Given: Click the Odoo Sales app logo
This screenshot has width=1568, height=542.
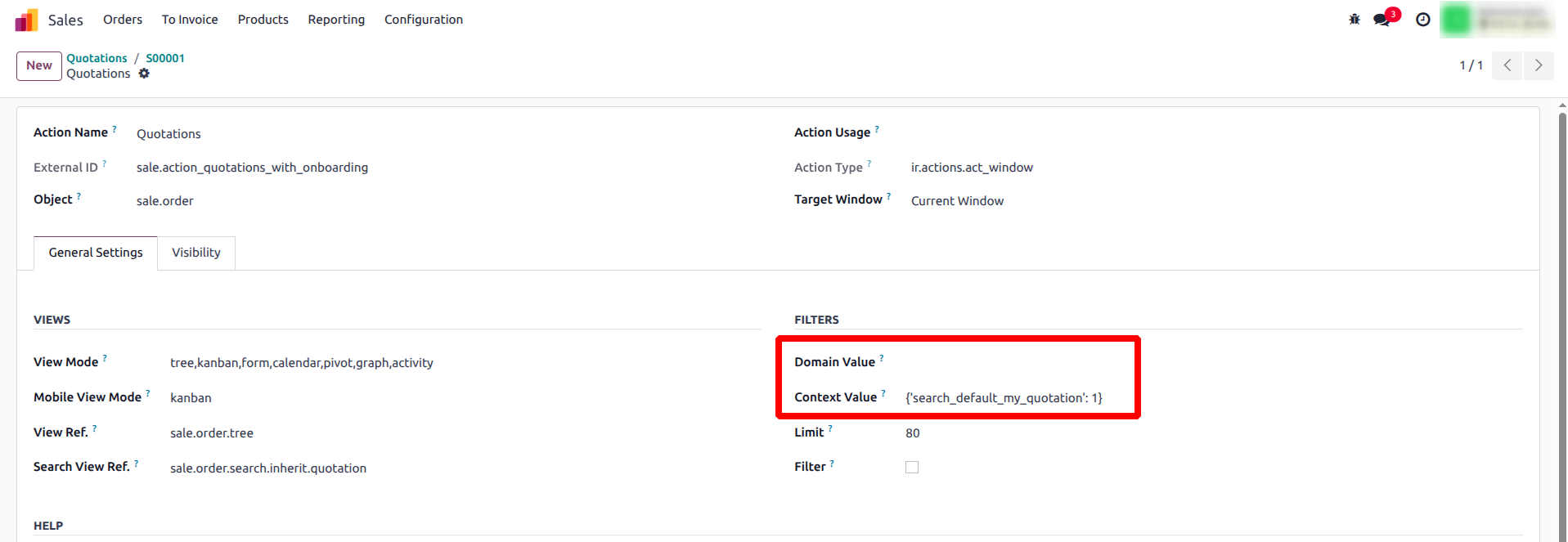Looking at the screenshot, I should tap(26, 20).
